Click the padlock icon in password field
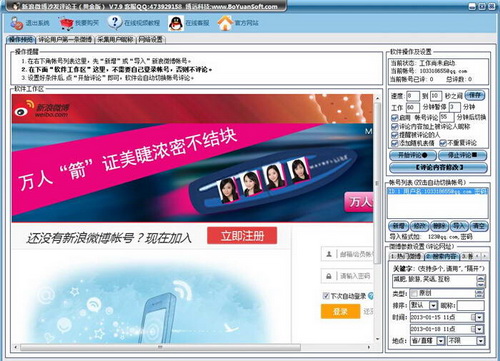Viewport: 500px width, 361px height. pyautogui.click(x=329, y=276)
